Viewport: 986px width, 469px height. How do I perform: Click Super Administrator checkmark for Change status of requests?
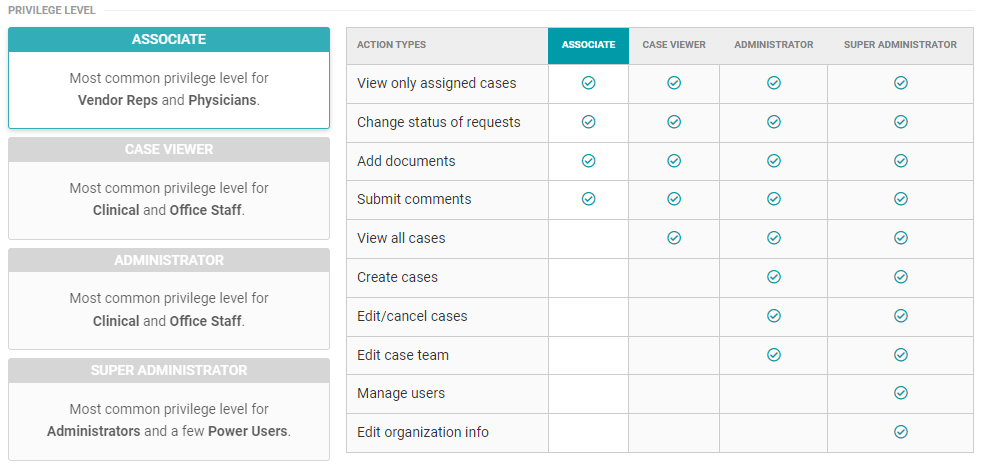pos(900,122)
